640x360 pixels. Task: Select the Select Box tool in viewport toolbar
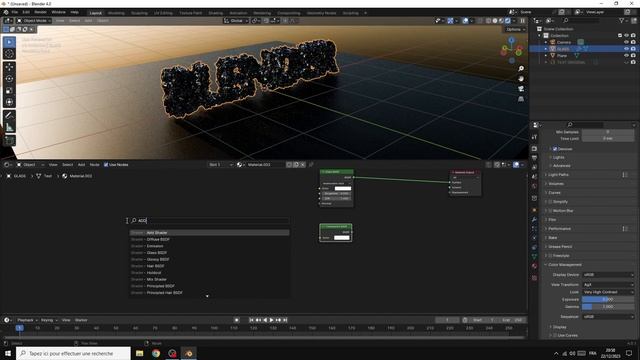point(9,42)
